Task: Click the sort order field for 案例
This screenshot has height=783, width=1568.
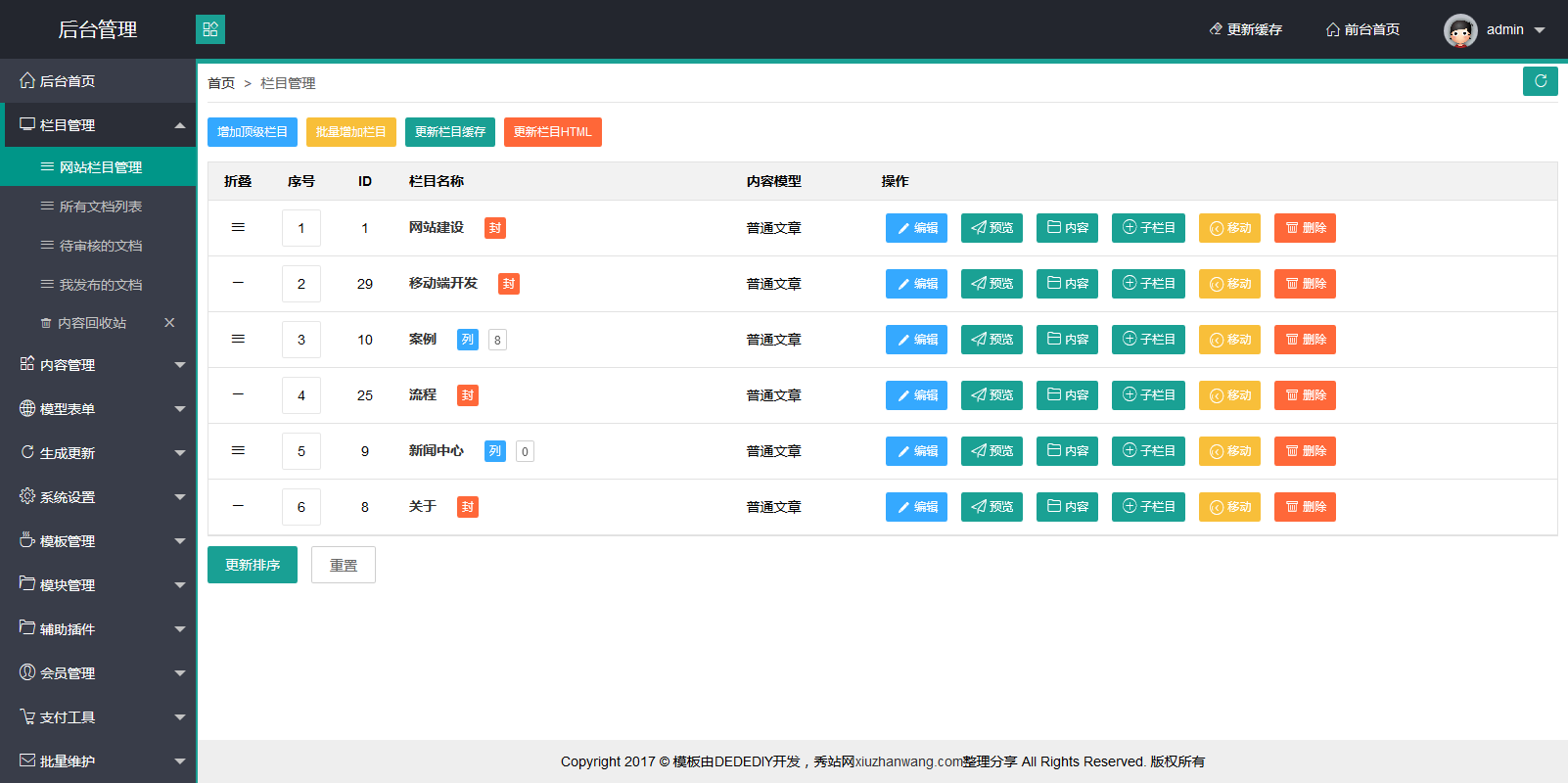Action: coord(301,340)
